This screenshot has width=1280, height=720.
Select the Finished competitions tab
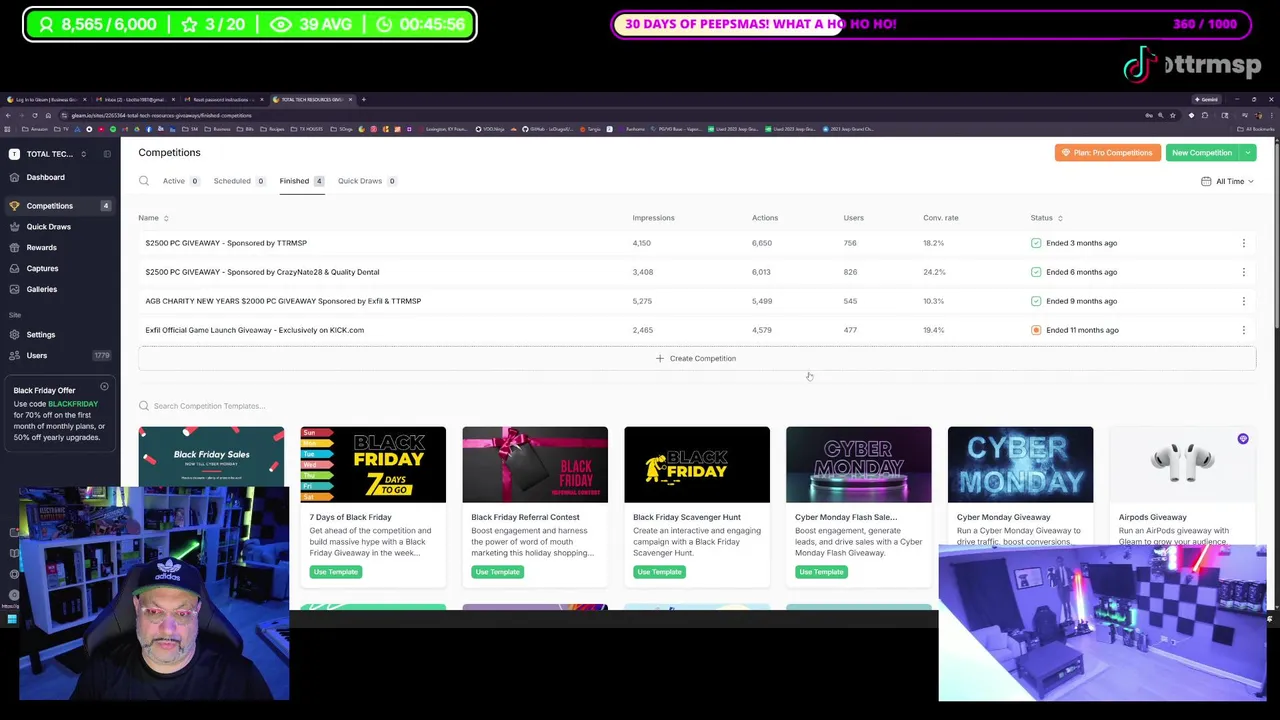301,181
